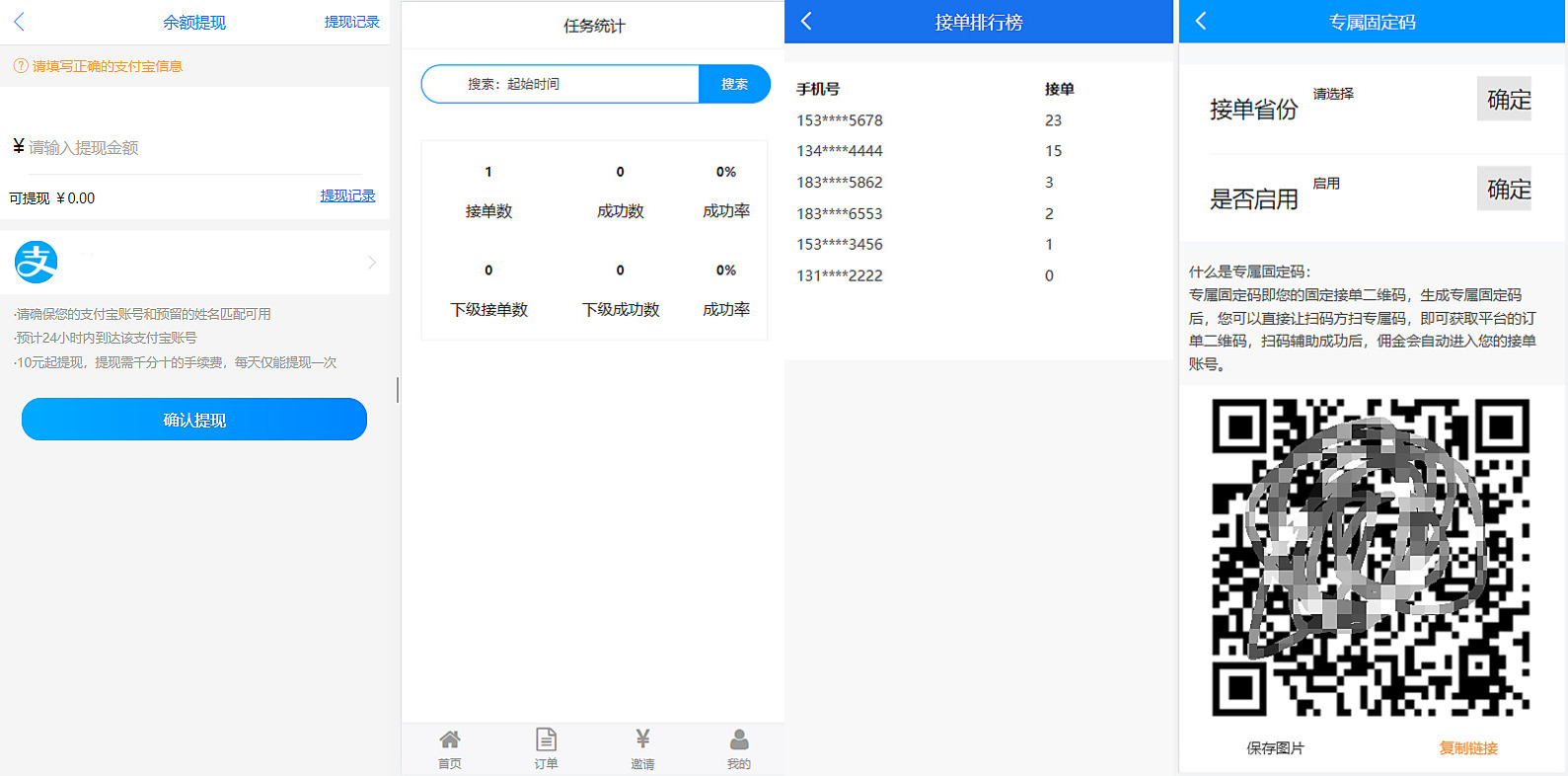1568x776 pixels.
Task: Click 保存图片 below the QR code
Action: (1275, 748)
